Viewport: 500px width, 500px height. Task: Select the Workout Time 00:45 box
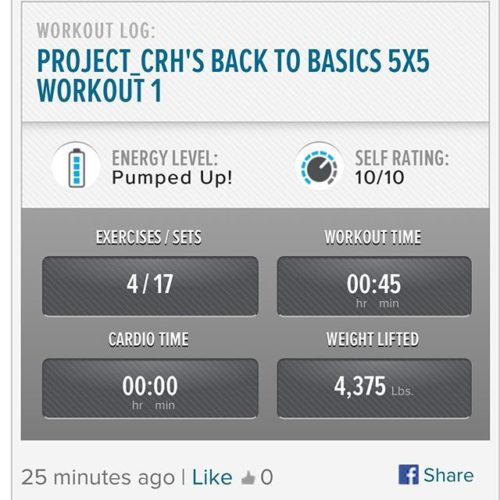click(374, 286)
